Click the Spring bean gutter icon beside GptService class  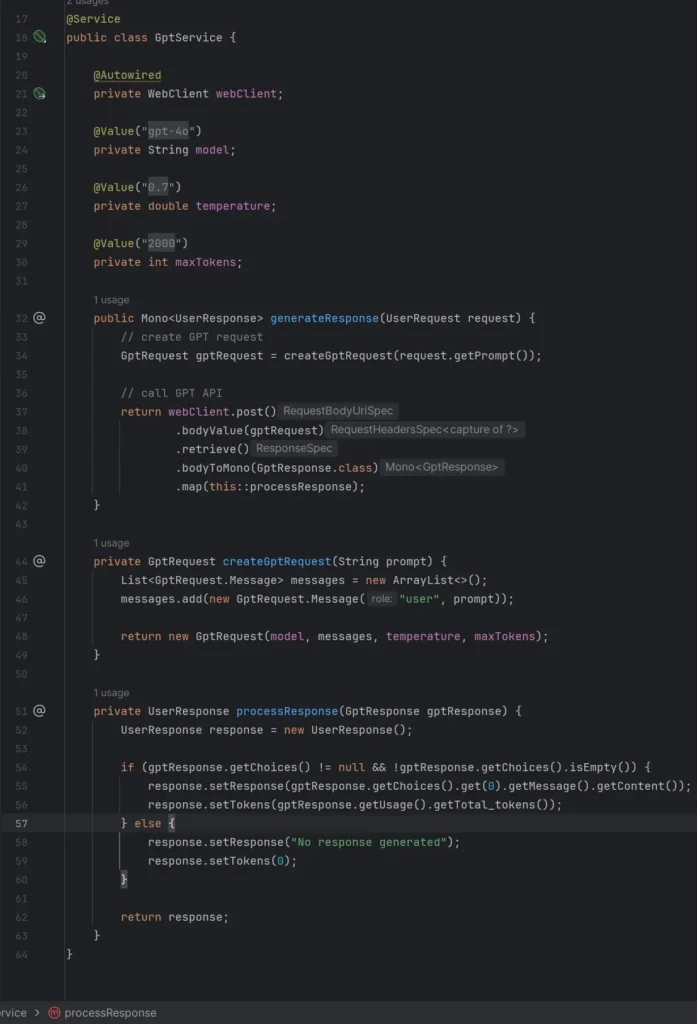pos(40,37)
